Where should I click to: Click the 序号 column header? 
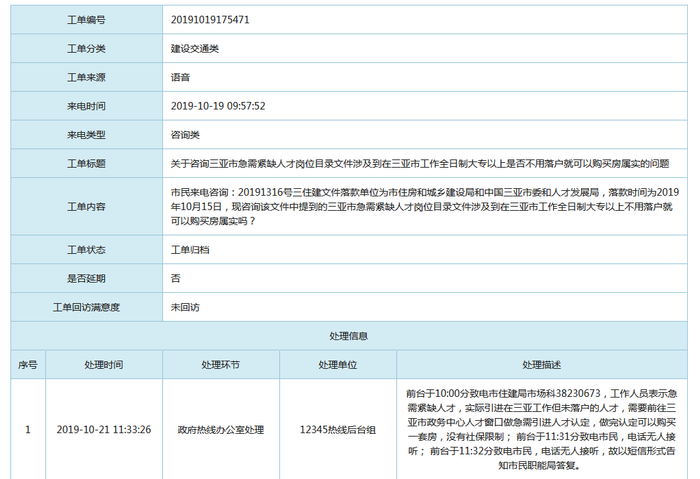pyautogui.click(x=28, y=365)
